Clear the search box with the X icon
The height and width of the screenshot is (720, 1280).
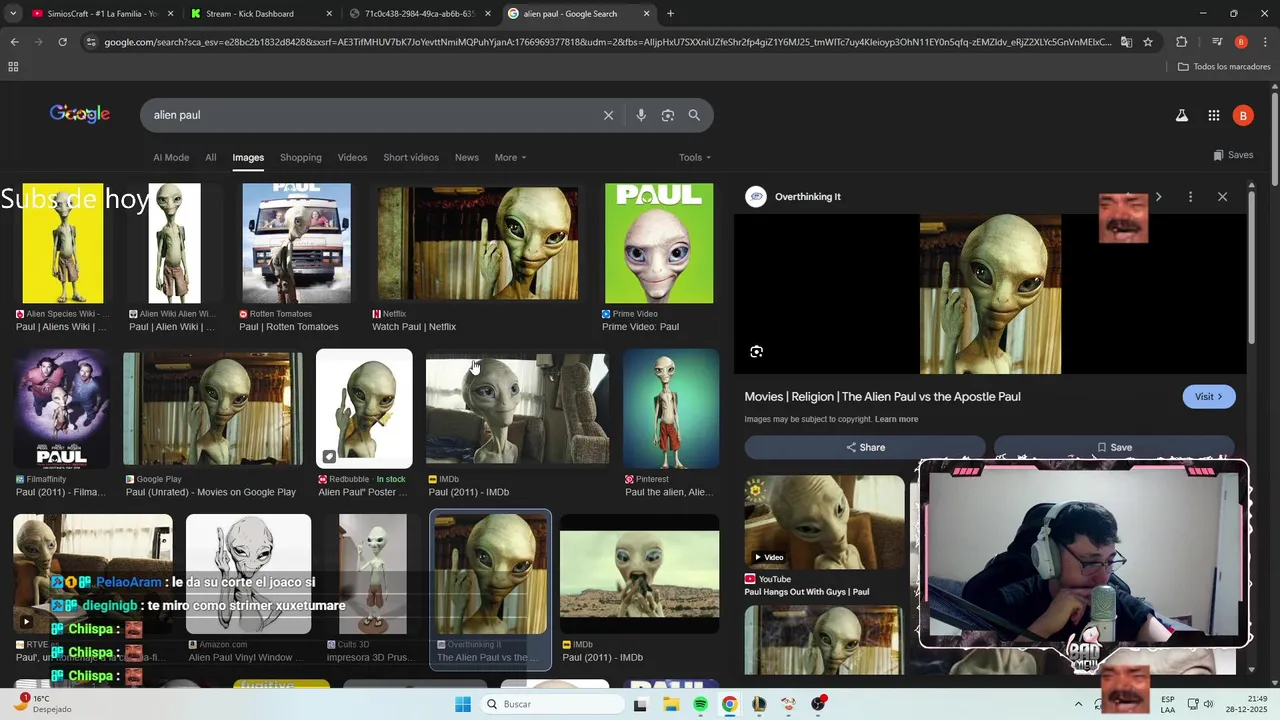608,115
